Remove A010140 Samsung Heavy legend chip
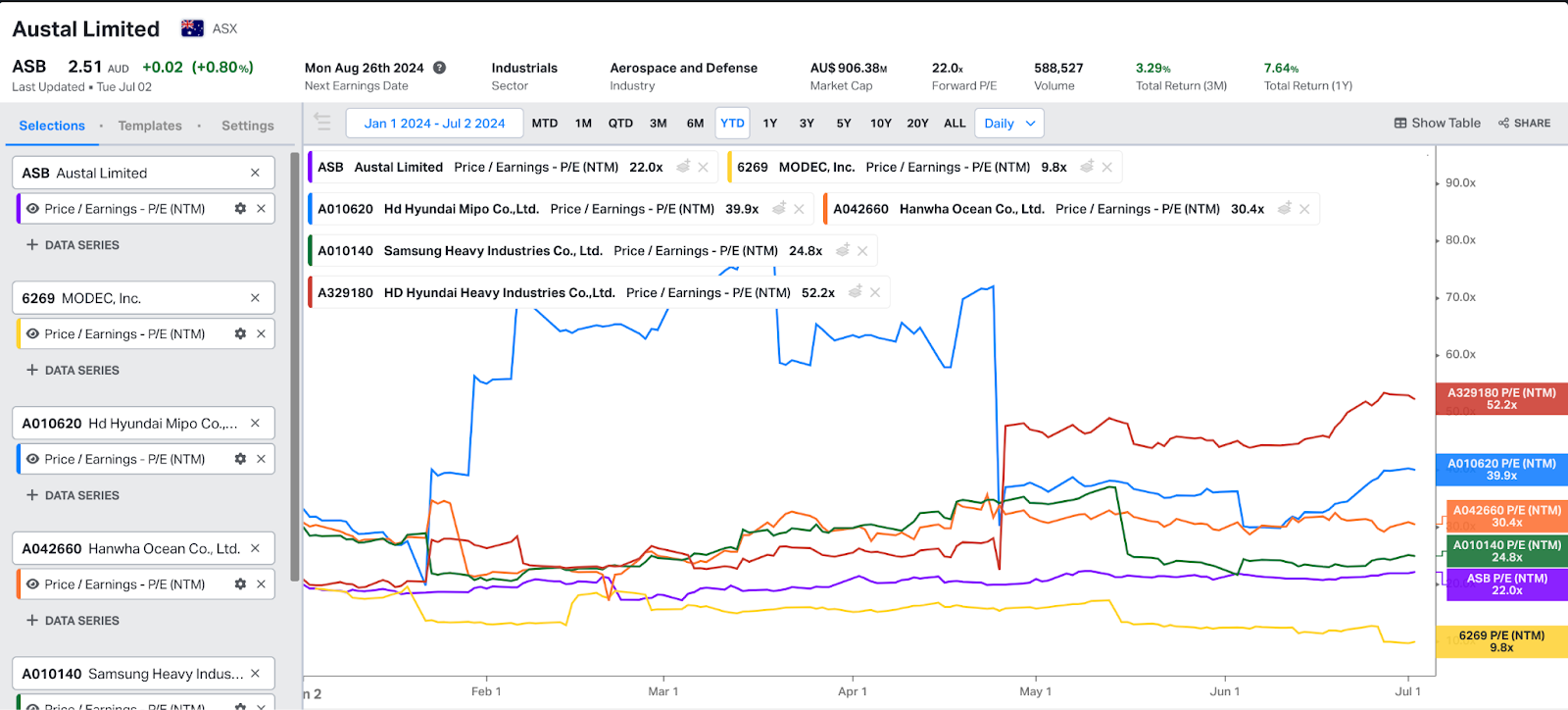1568x710 pixels. tap(862, 251)
